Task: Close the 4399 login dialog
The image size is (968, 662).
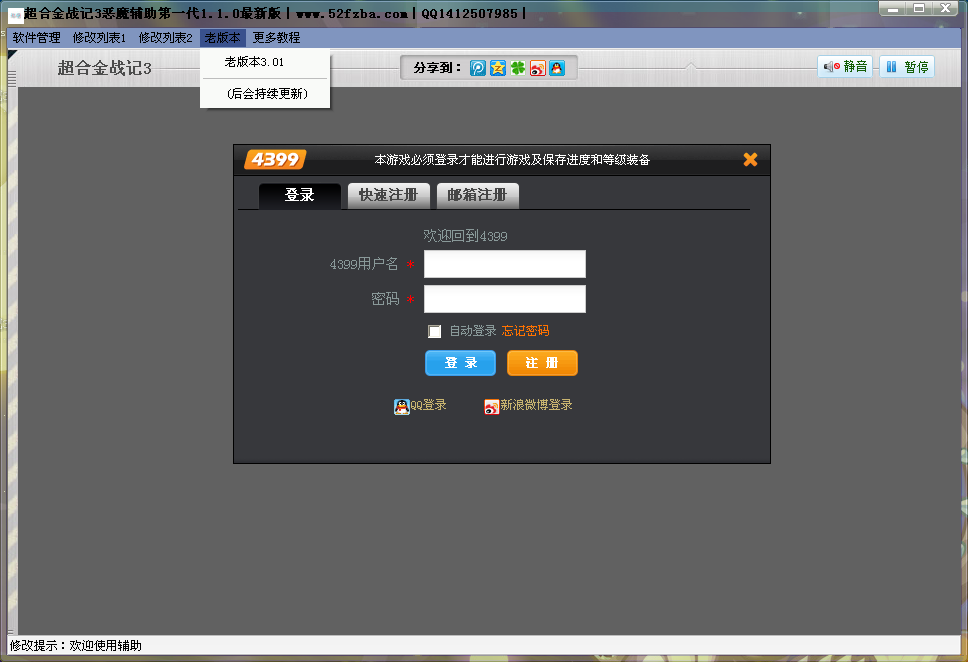Action: [x=750, y=159]
